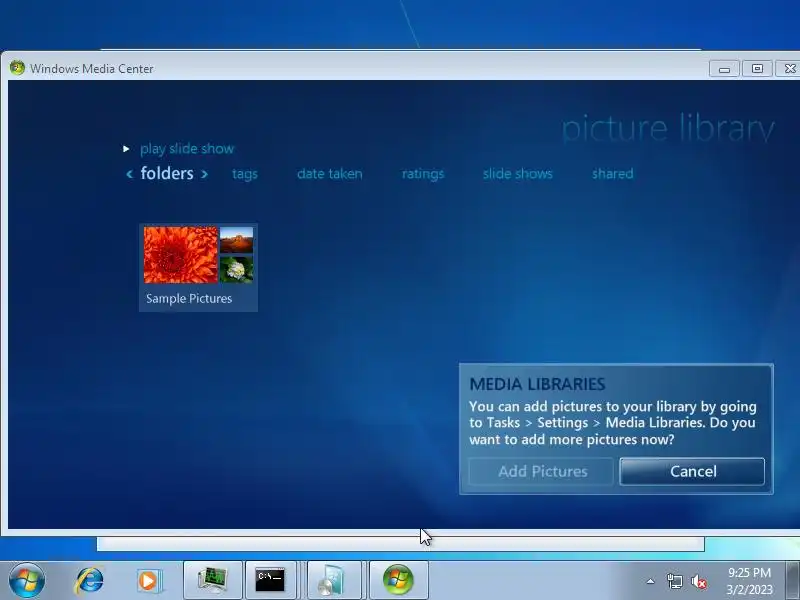Viewport: 800px width, 600px height.
Task: Click the Show Desktop strip on the taskbar
Action: [792, 581]
